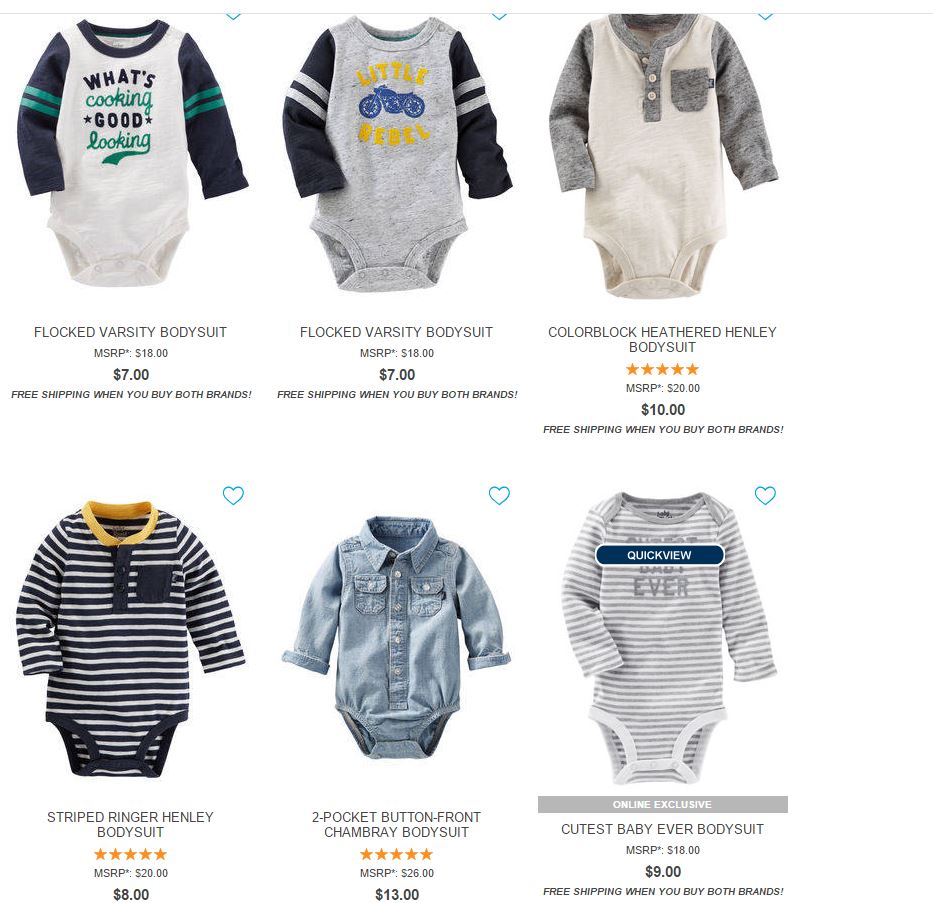Open Colorblock Heathered Henley Bodysuit title
933x903 pixels.
662,339
